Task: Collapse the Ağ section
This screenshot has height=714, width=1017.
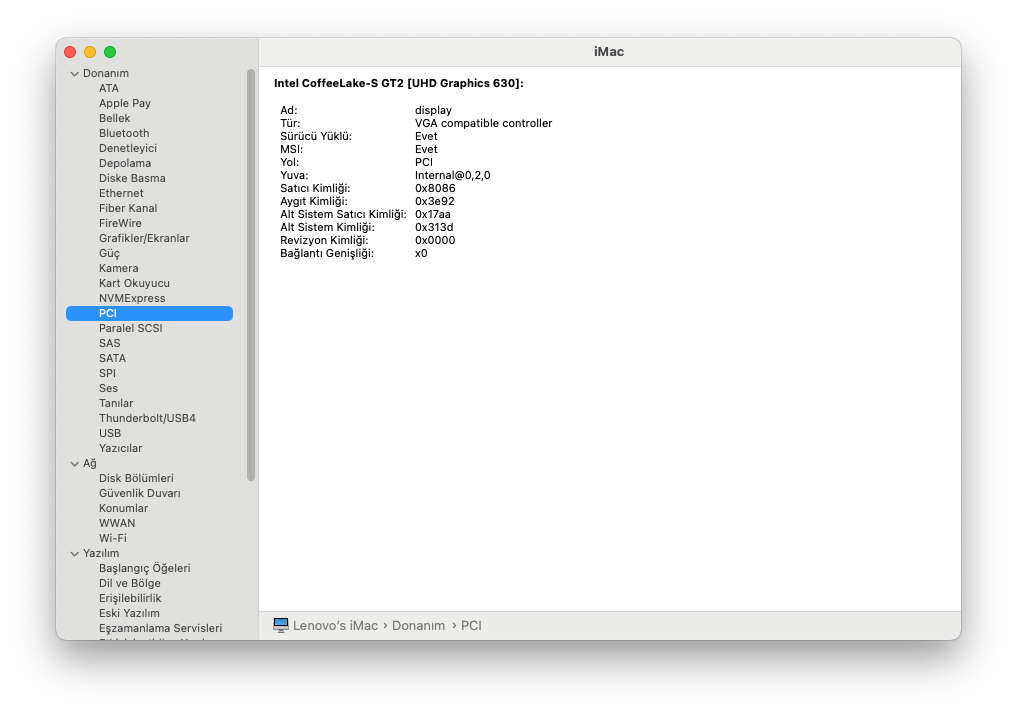Action: coord(75,464)
